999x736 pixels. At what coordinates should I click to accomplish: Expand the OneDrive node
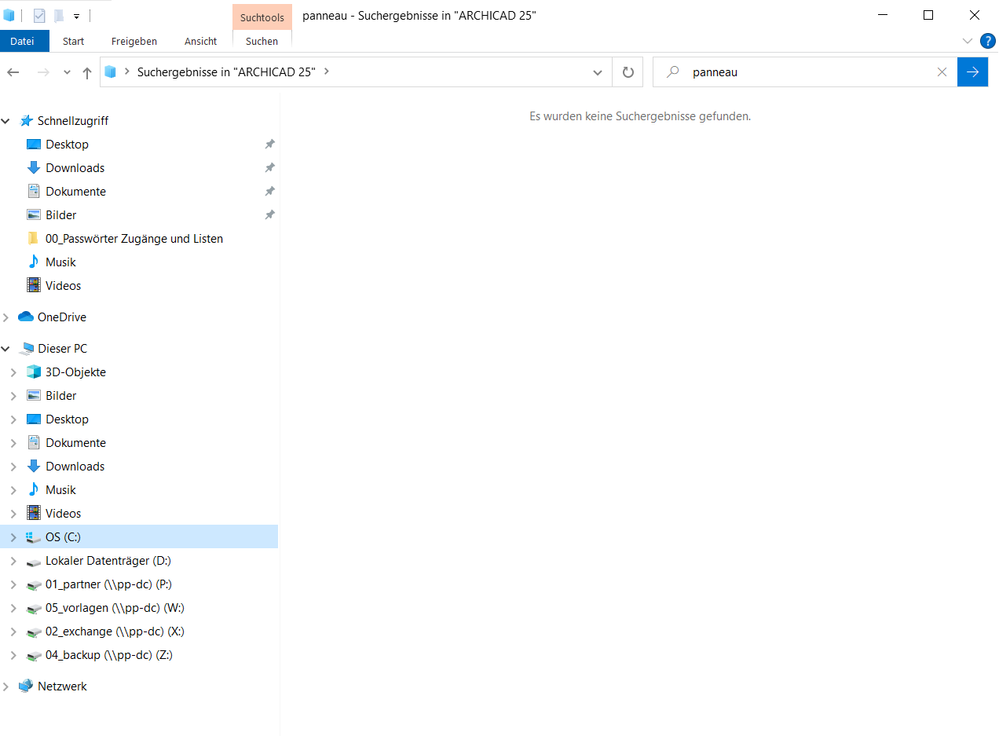click(x=6, y=317)
